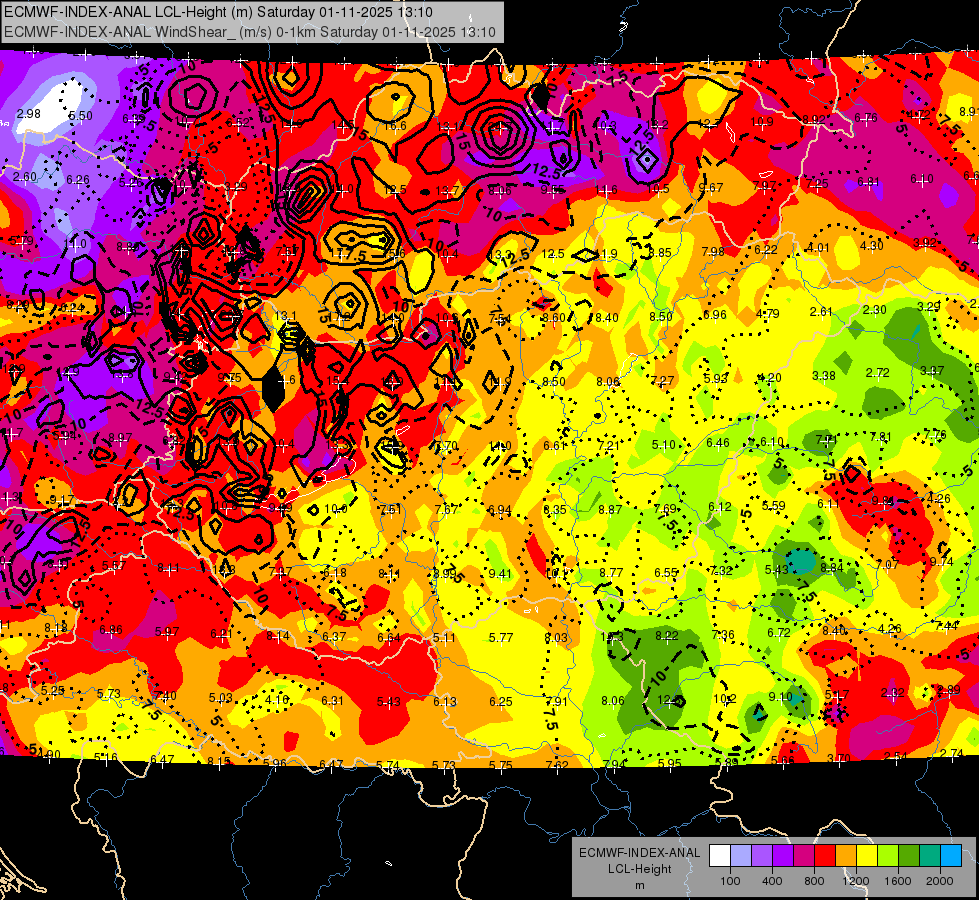Click the map value '10.9'

[762, 122]
